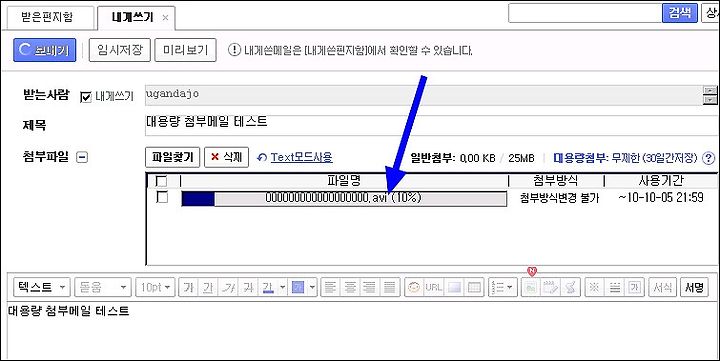Click the bold 가 formatting icon
720x361 pixels.
point(188,288)
